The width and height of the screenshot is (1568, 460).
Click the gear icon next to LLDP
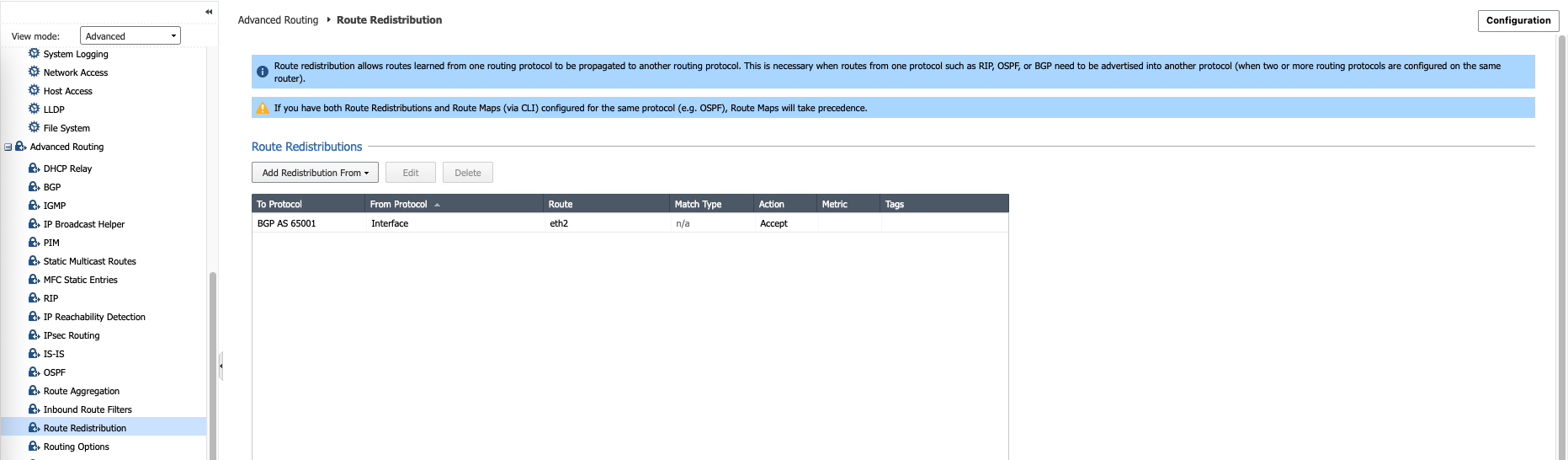pyautogui.click(x=34, y=109)
